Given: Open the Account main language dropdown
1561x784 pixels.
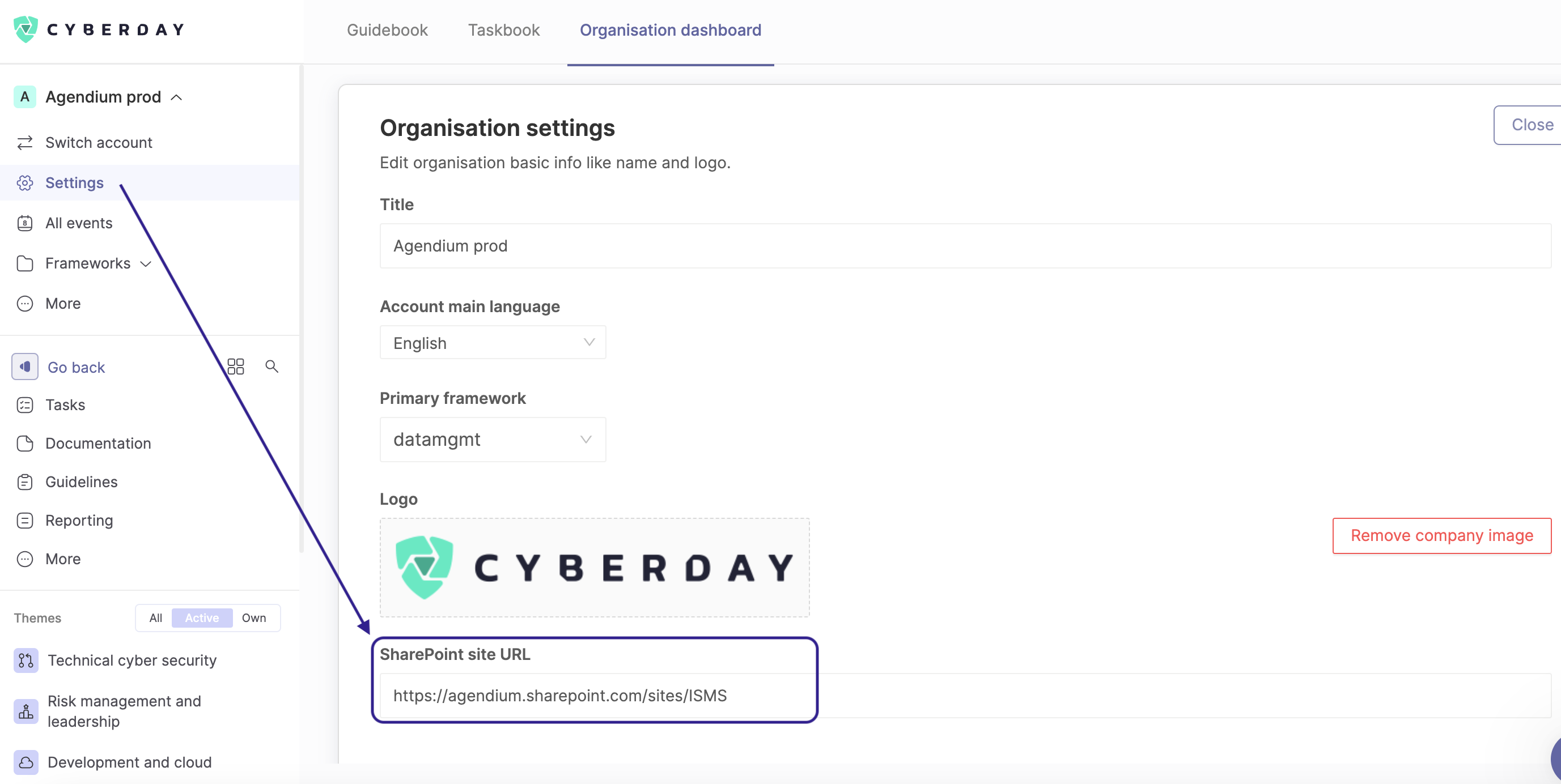Looking at the screenshot, I should point(493,343).
